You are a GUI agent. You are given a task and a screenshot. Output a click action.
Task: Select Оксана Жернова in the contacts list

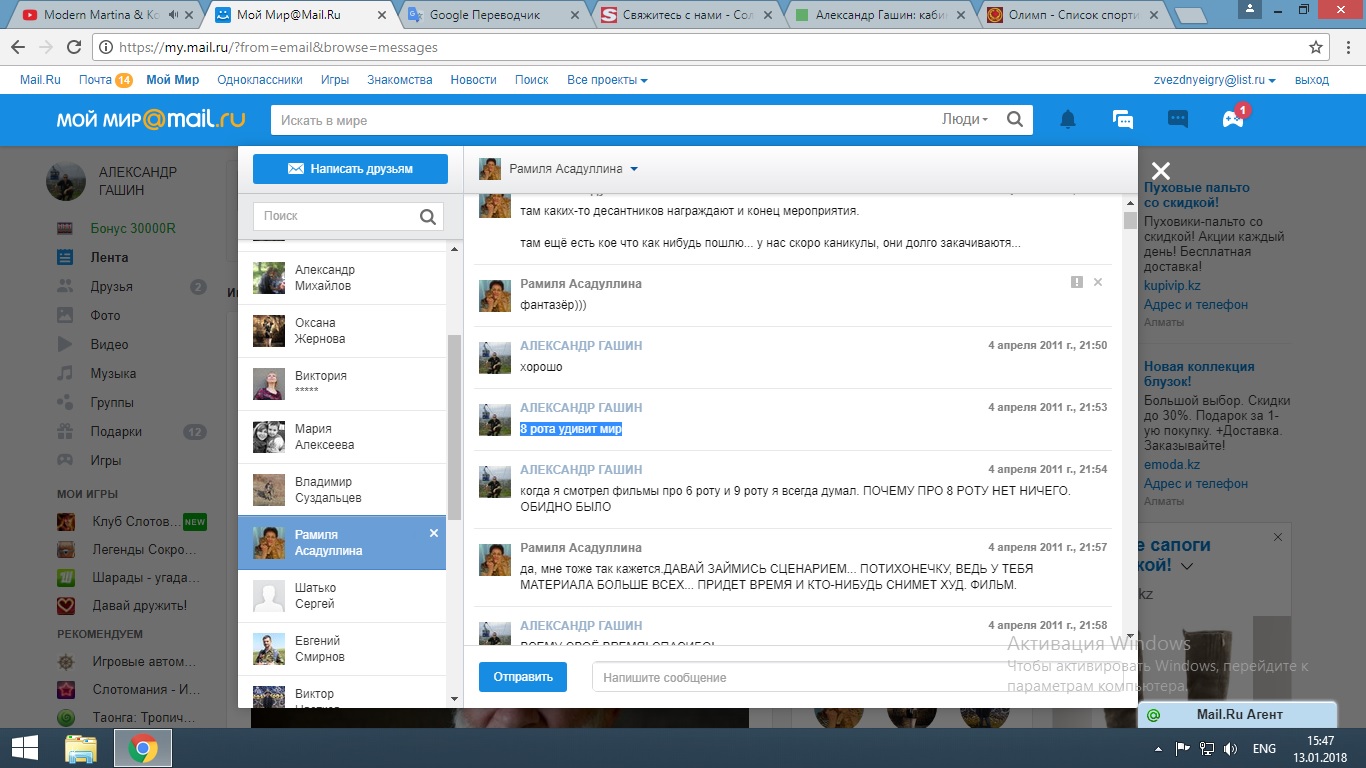[342, 331]
